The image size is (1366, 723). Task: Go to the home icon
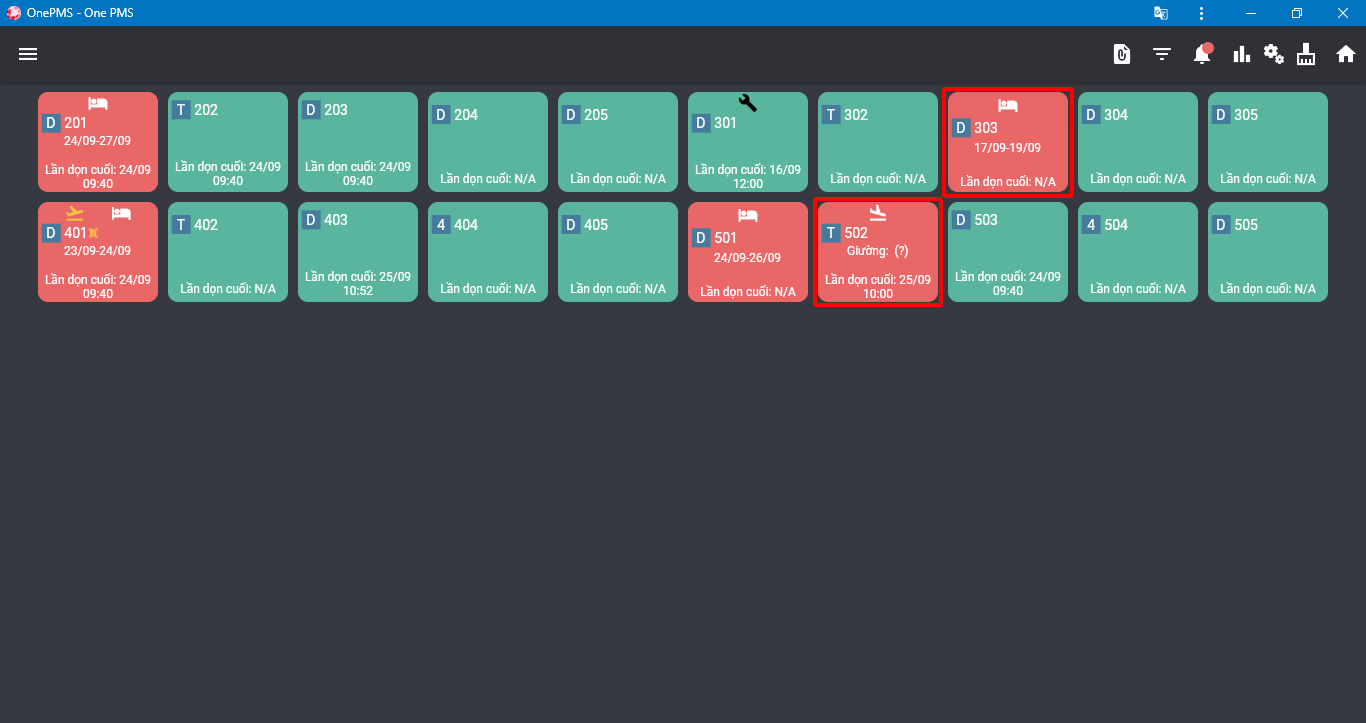point(1346,54)
